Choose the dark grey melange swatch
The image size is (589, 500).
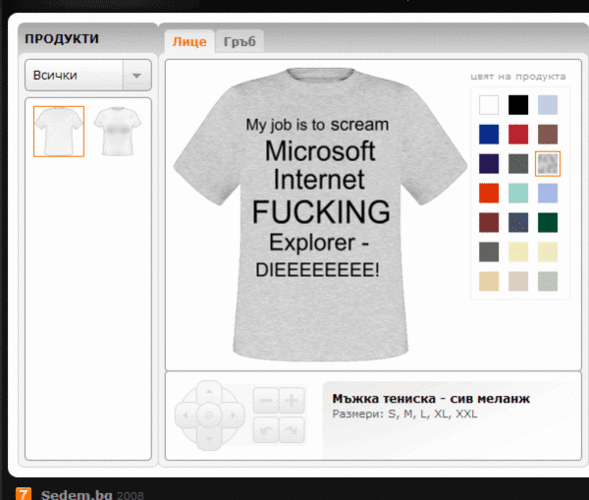pos(518,164)
